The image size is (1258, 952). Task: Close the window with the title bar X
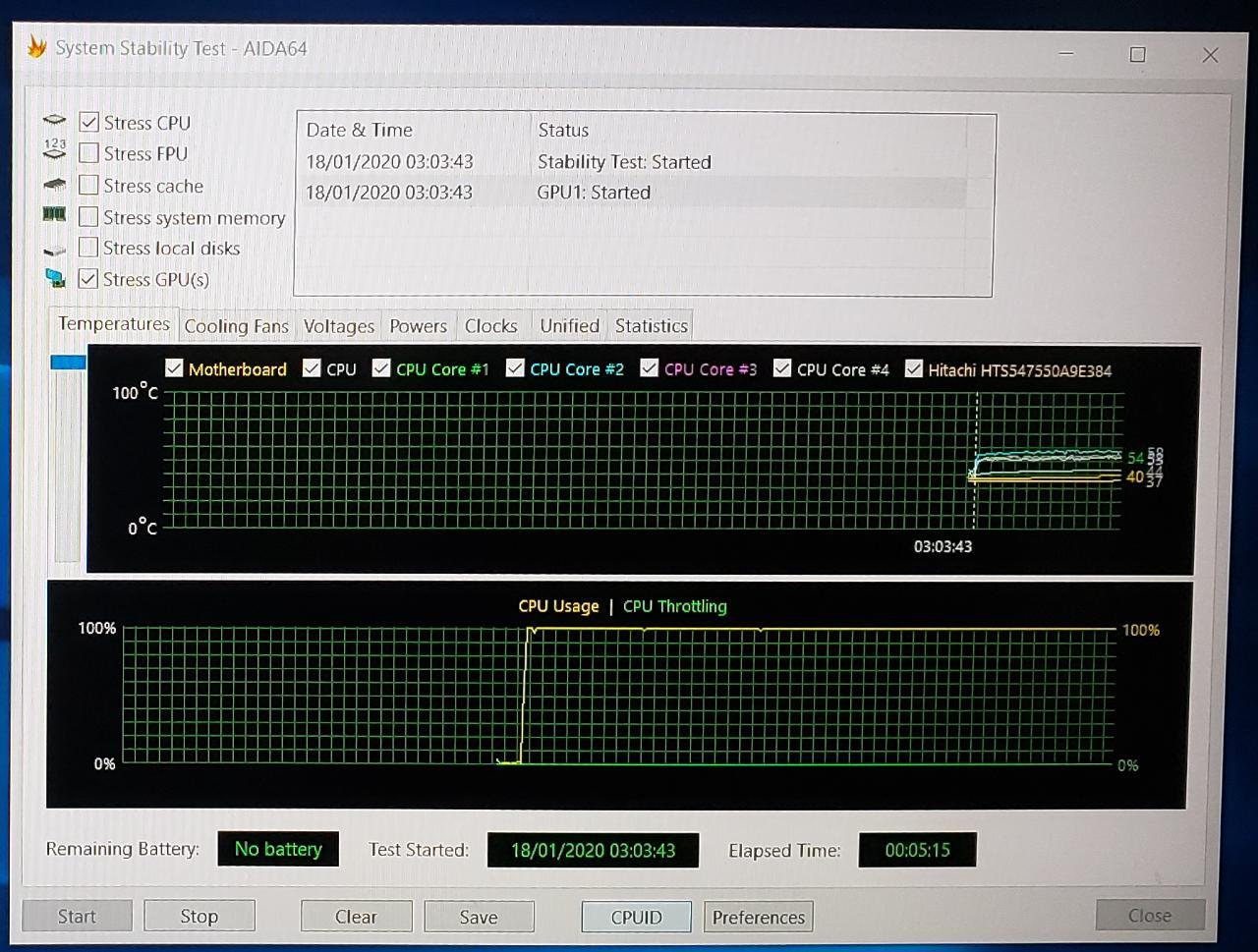point(1210,55)
